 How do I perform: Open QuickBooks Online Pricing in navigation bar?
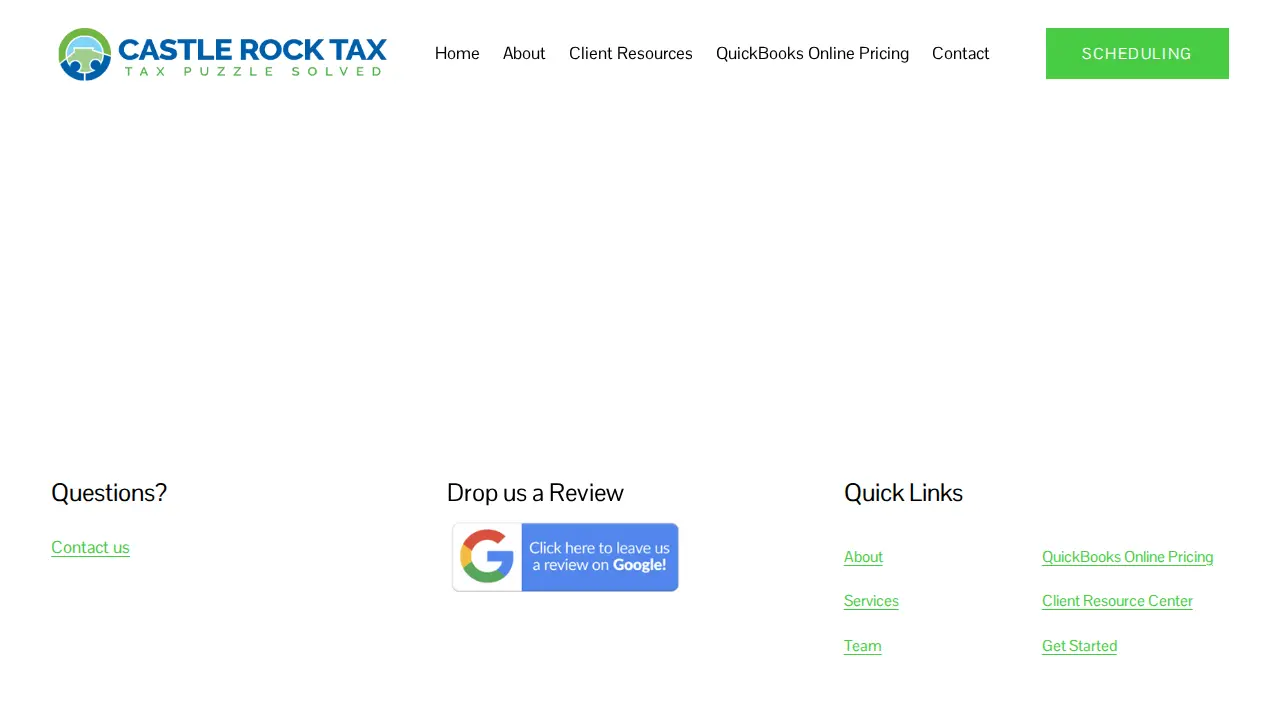pyautogui.click(x=812, y=54)
